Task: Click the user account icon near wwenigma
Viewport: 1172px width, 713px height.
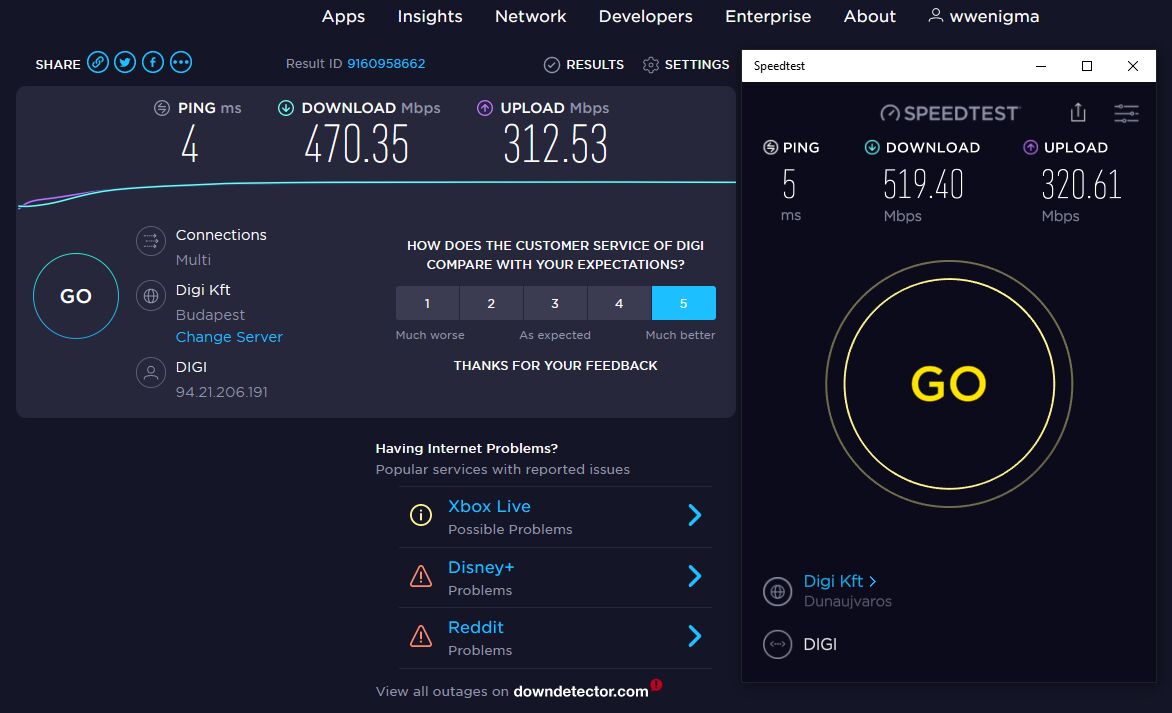Action: coord(935,16)
